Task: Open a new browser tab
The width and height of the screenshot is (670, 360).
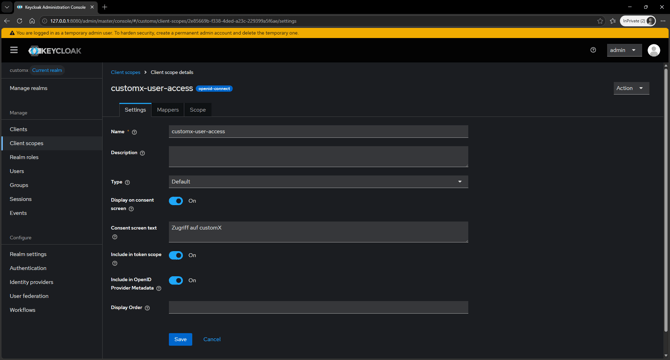Action: click(x=105, y=7)
